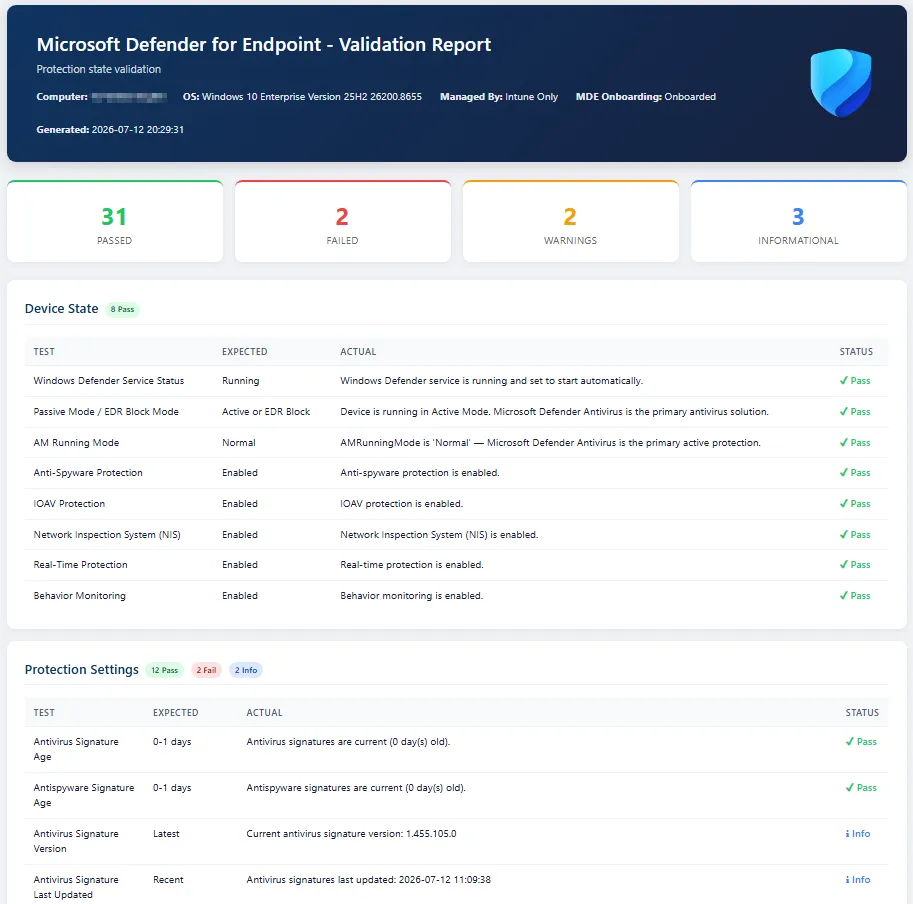This screenshot has width=913, height=904.
Task: Click the '2 Fail' badge in Protection Settings
Action: point(206,670)
